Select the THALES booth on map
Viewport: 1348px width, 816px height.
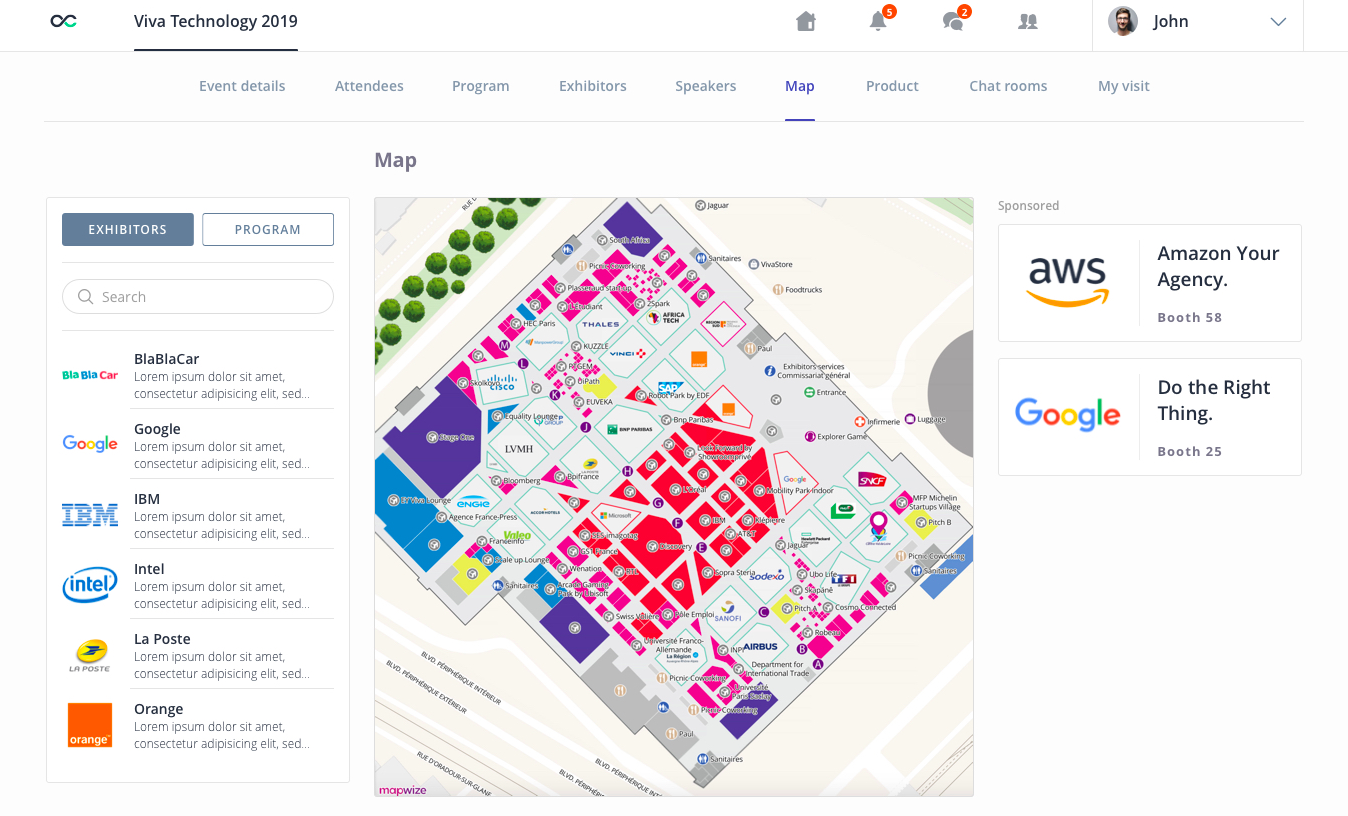coord(601,324)
